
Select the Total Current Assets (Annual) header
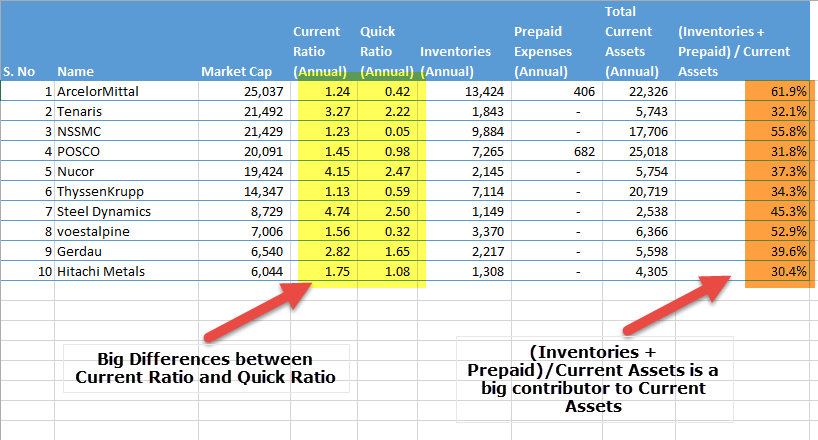639,41
